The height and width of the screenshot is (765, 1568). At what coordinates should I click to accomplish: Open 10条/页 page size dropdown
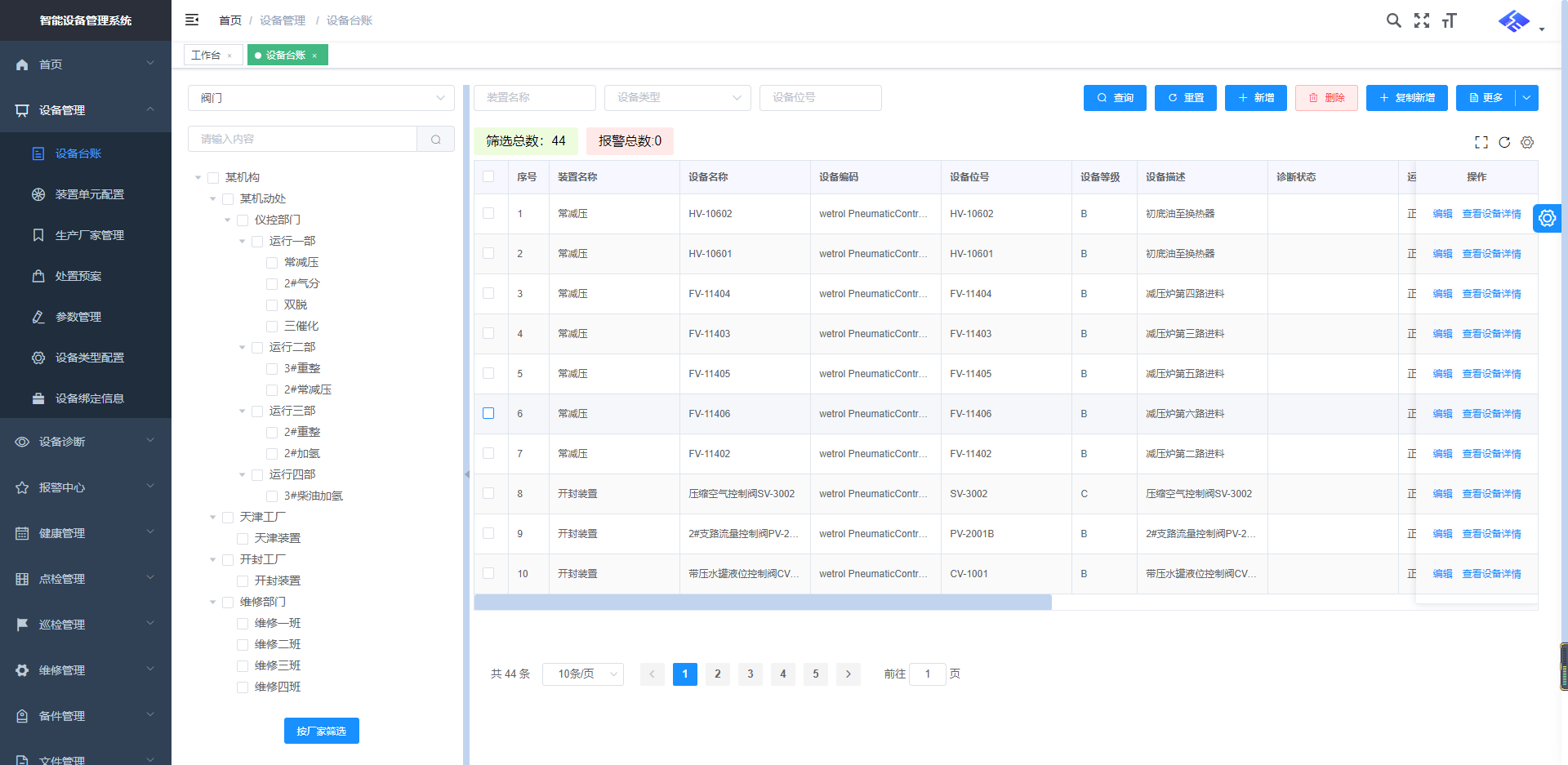[583, 674]
